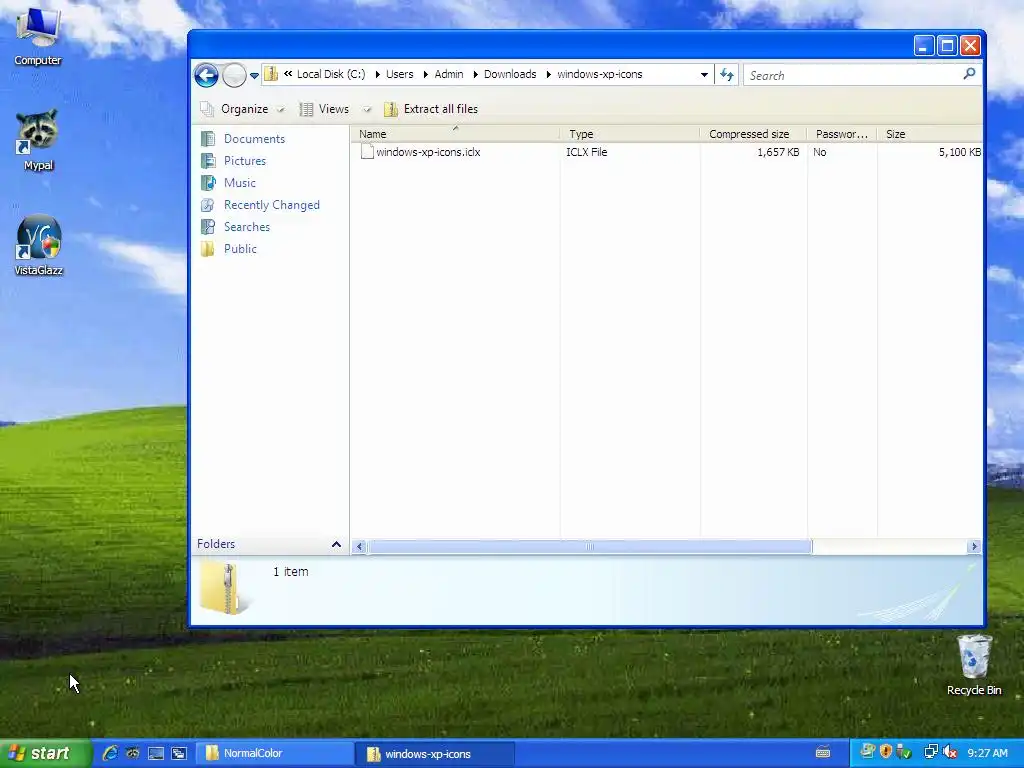Click the 1,657 KB compressed size cell
This screenshot has width=1024, height=768.
click(x=778, y=152)
